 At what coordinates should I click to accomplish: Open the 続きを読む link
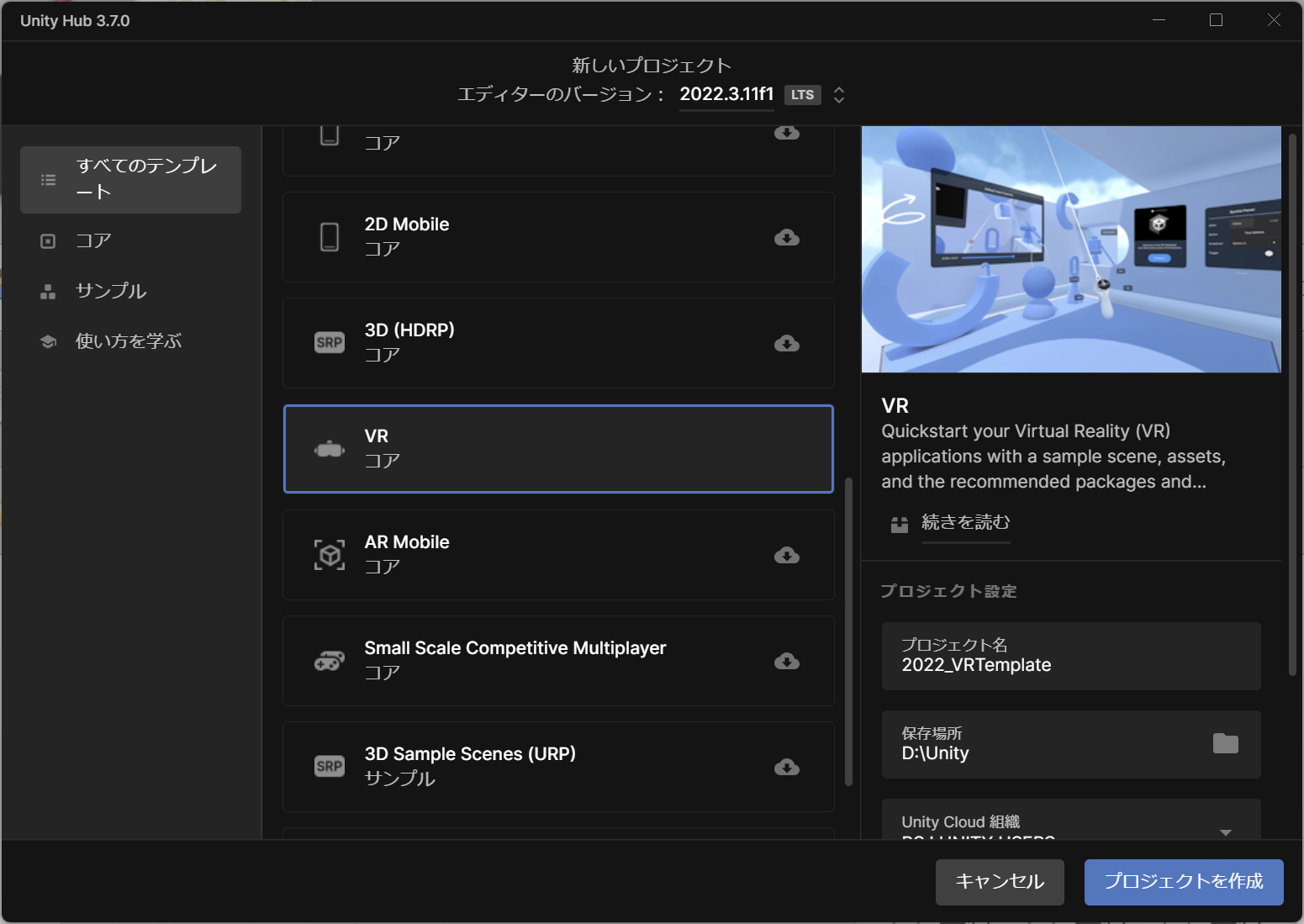coord(965,523)
